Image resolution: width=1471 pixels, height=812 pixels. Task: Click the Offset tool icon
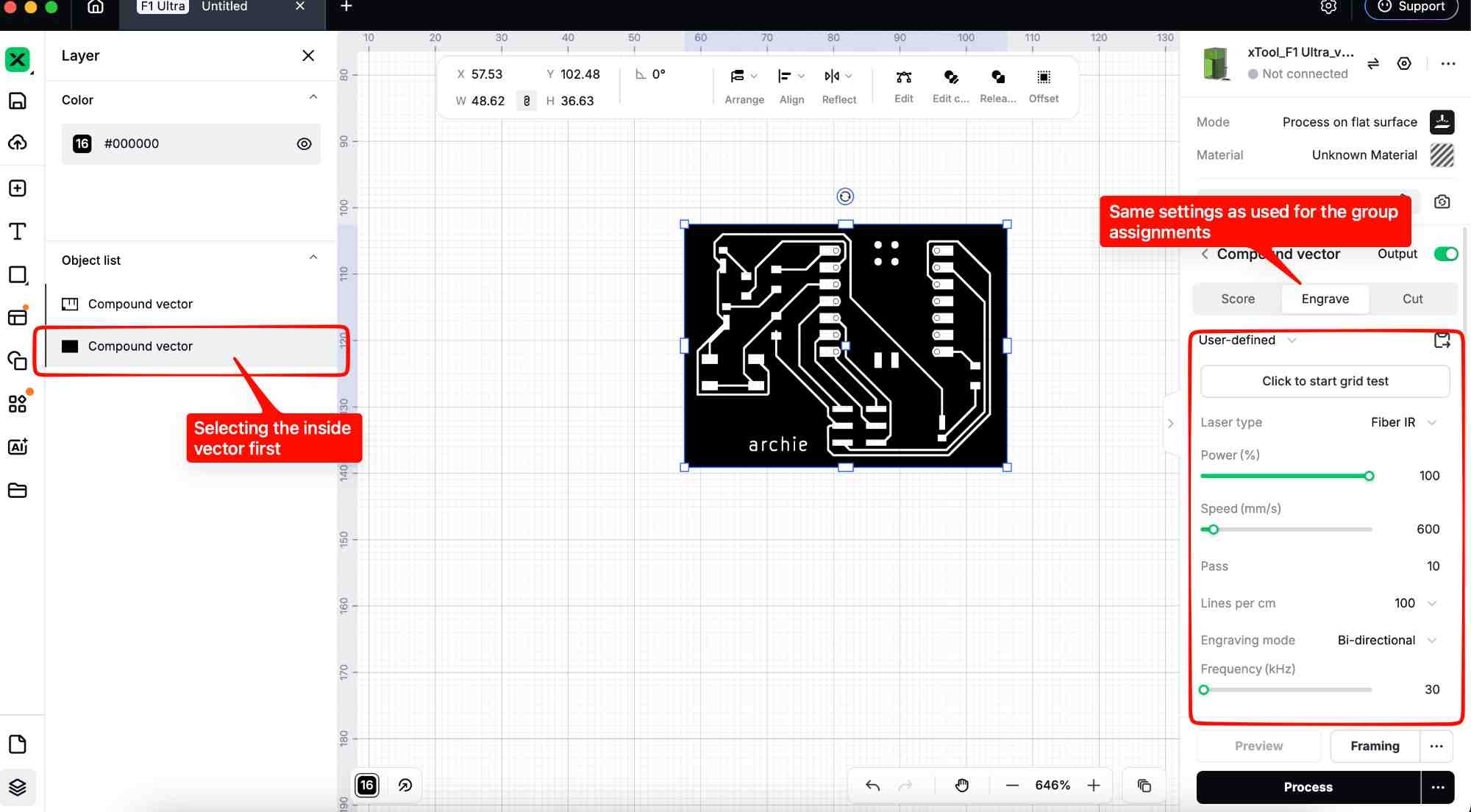tap(1043, 77)
